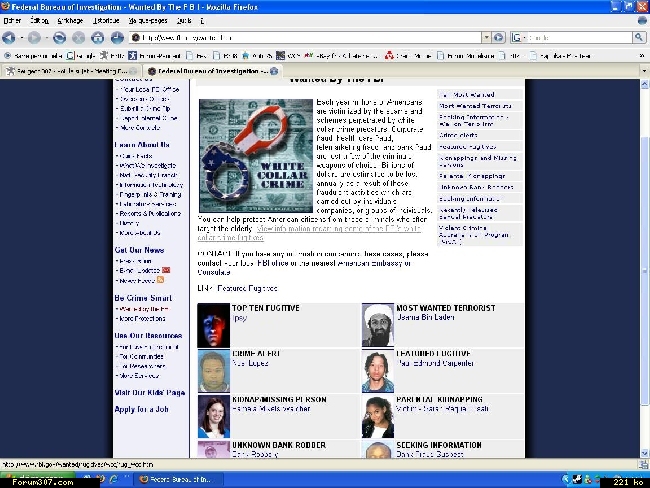650x488 pixels.
Task: Click the Get Our News heading
Action: coord(139,250)
